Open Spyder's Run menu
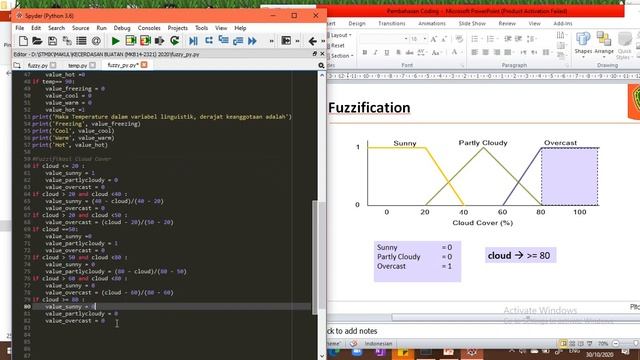Image resolution: width=640 pixels, height=360 pixels. [101, 28]
